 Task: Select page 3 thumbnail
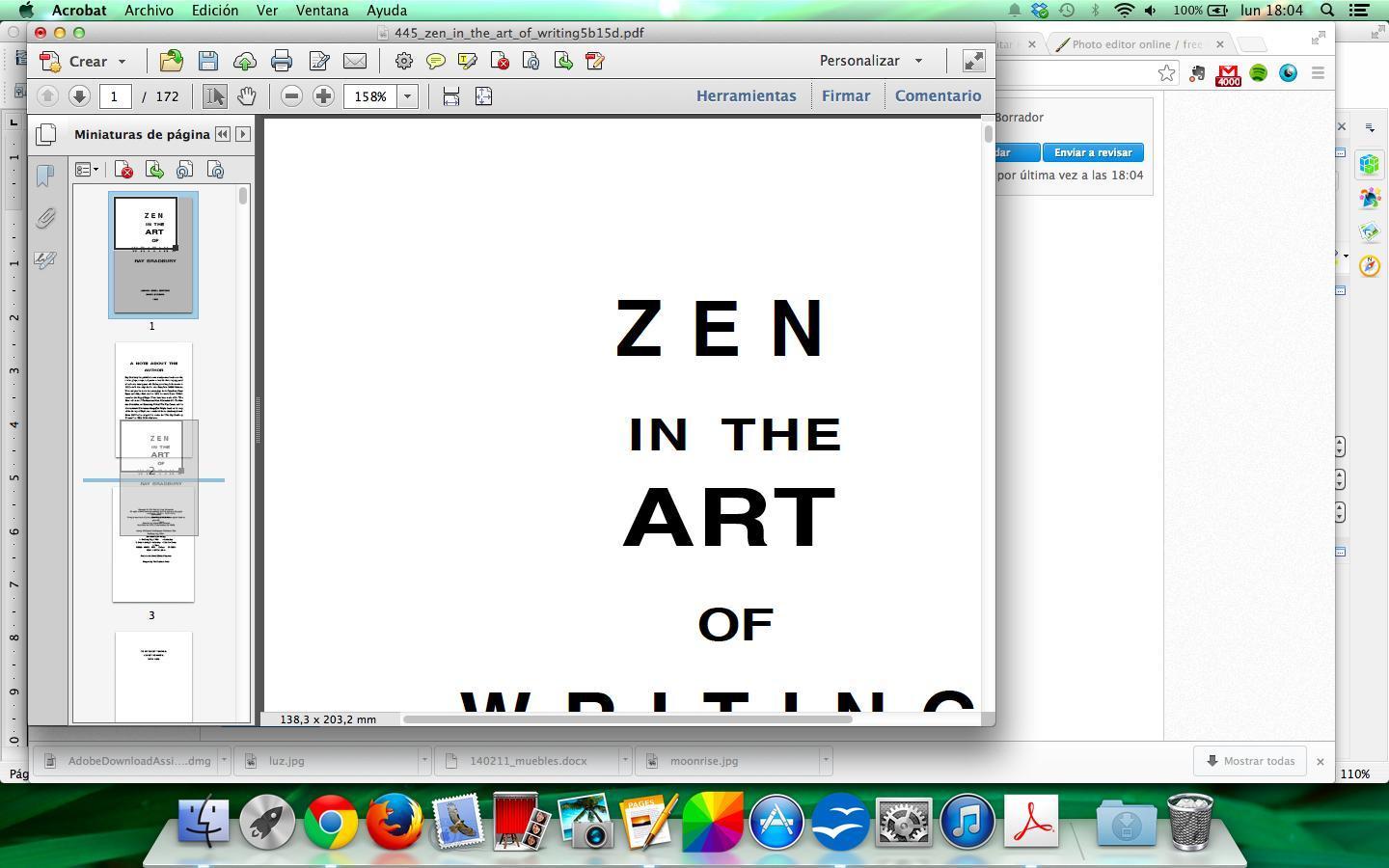[153, 569]
